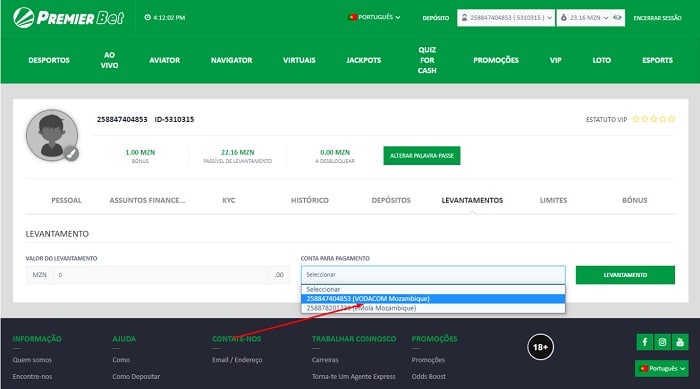Open the Esports section
This screenshot has height=389, width=700.
657,60
